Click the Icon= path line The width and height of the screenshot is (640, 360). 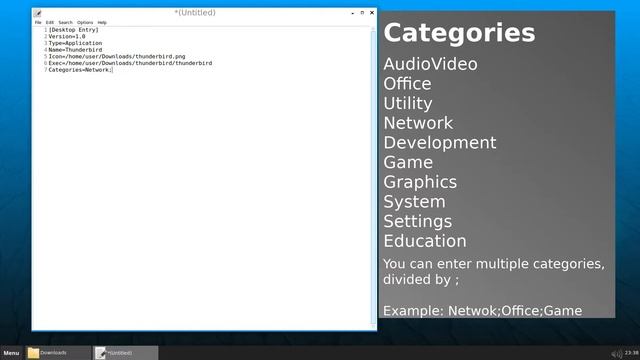(x=117, y=56)
